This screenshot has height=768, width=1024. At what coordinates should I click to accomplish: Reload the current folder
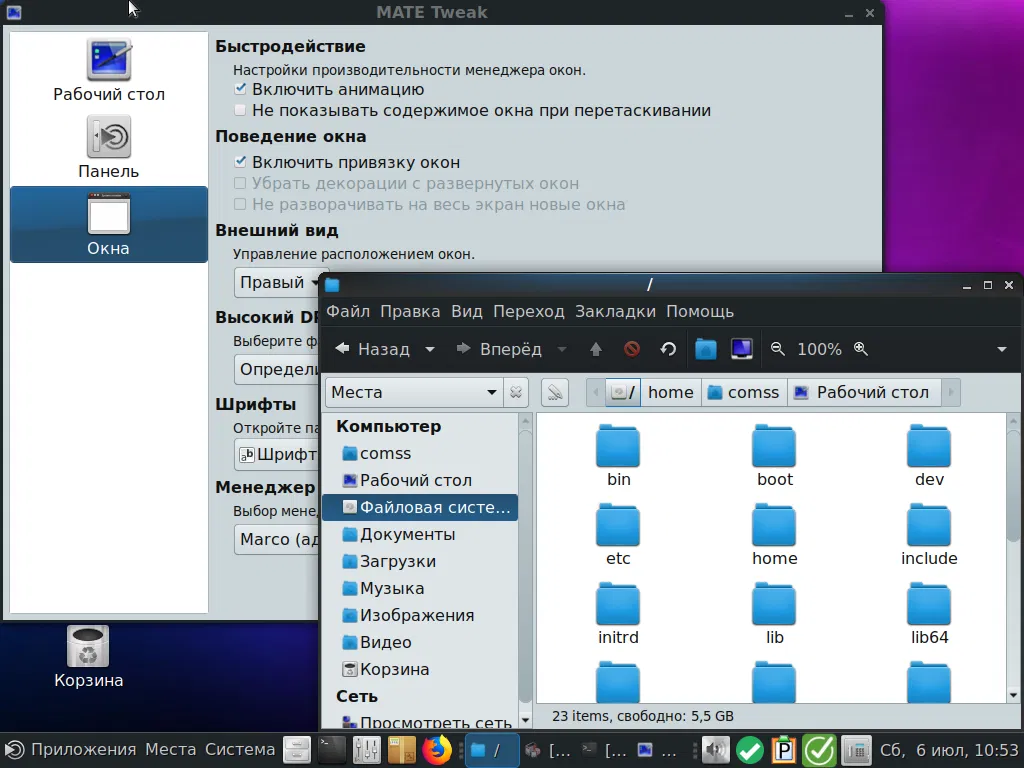tap(668, 349)
